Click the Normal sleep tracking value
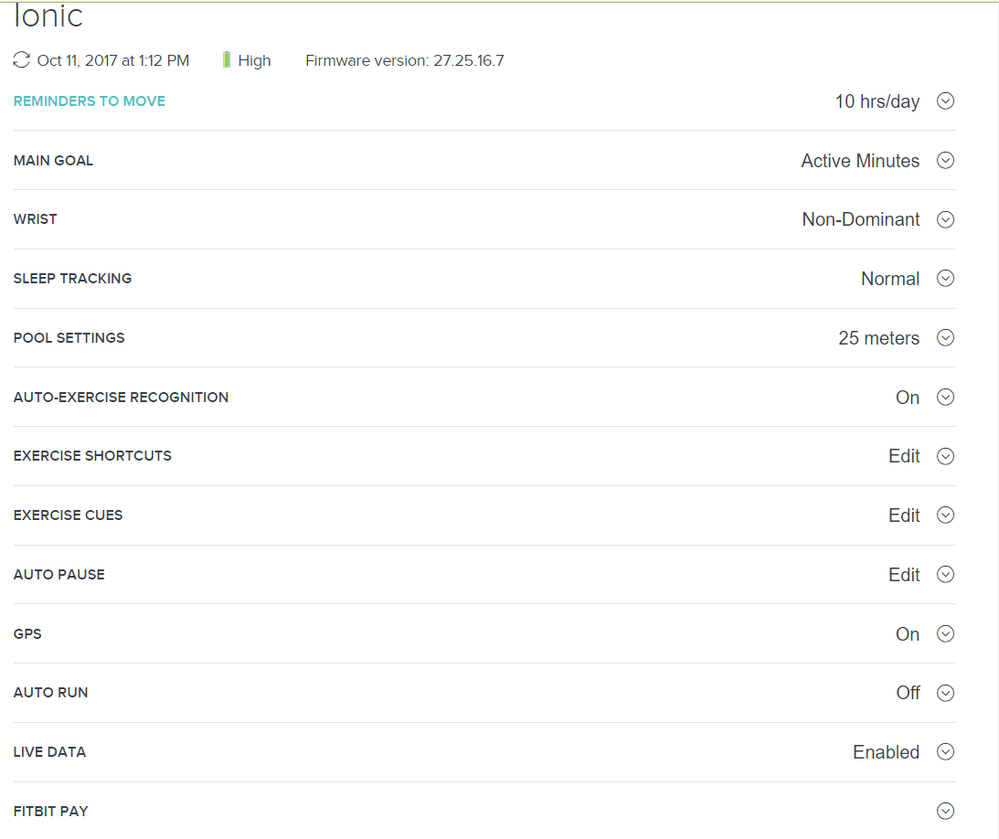 click(x=890, y=278)
